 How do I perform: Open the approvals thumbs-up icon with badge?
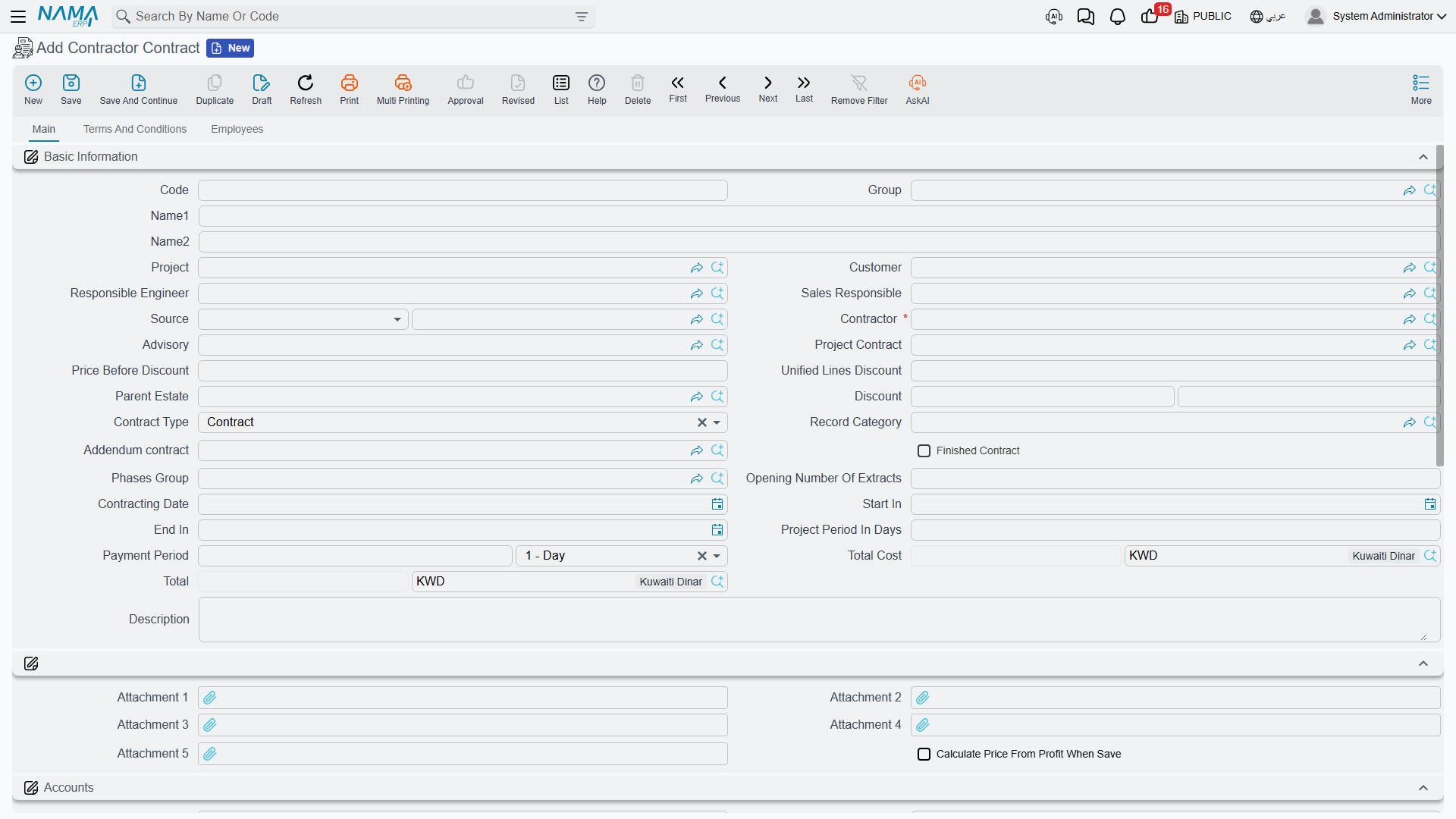click(1150, 17)
